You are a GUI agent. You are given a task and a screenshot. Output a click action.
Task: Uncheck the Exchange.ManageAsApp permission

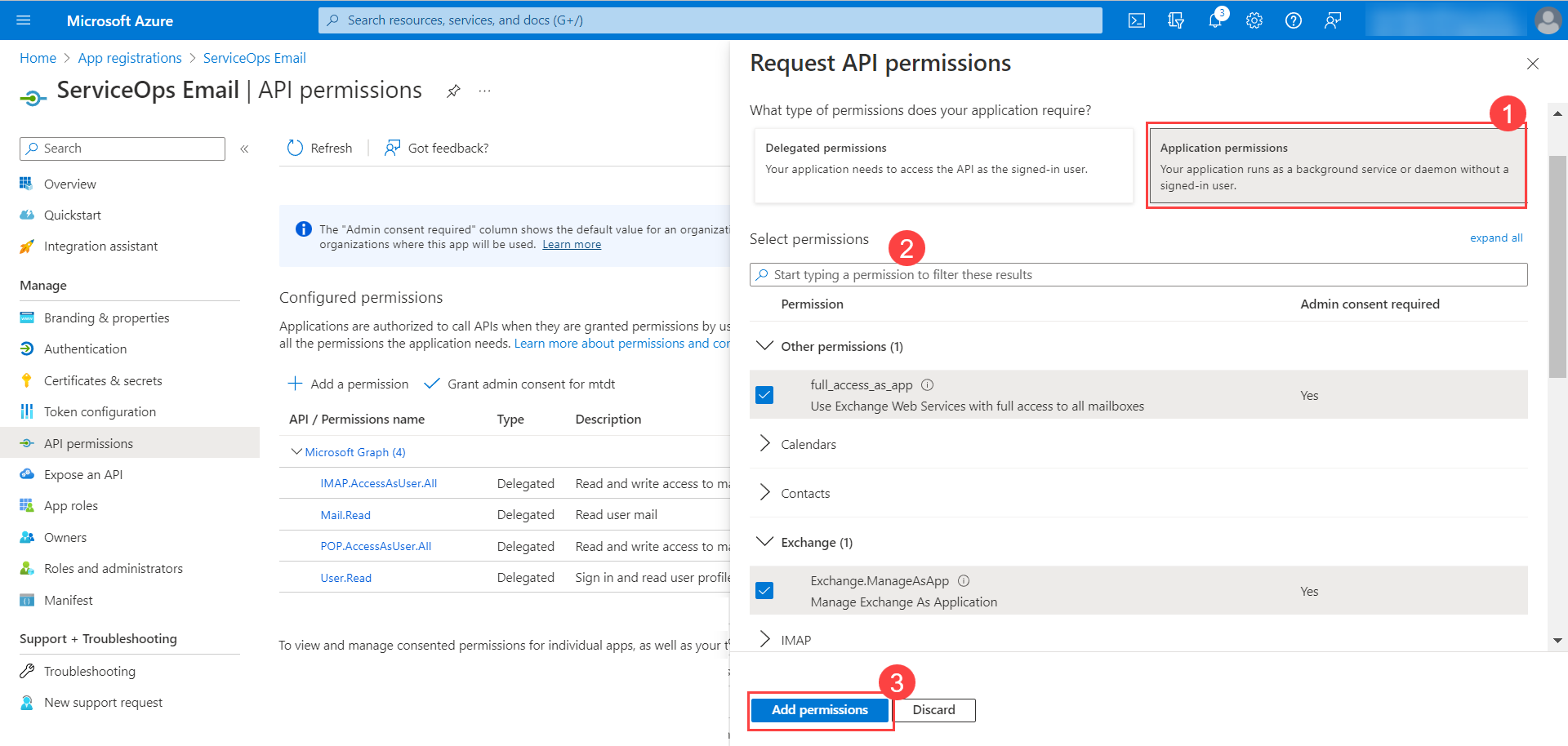[764, 590]
